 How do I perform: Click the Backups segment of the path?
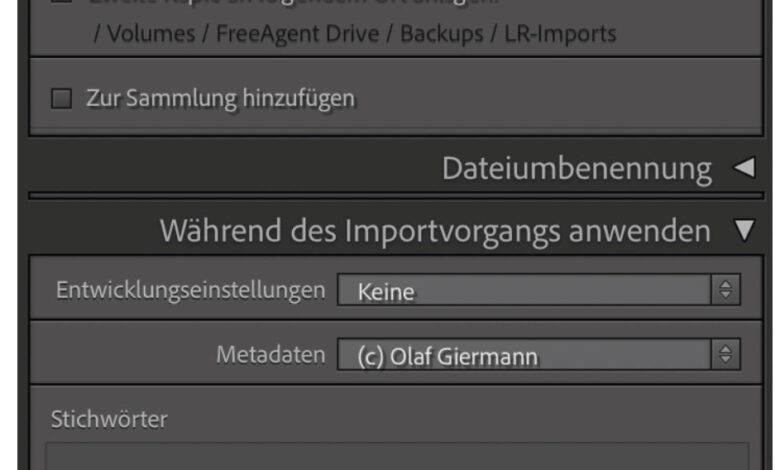pyautogui.click(x=442, y=34)
